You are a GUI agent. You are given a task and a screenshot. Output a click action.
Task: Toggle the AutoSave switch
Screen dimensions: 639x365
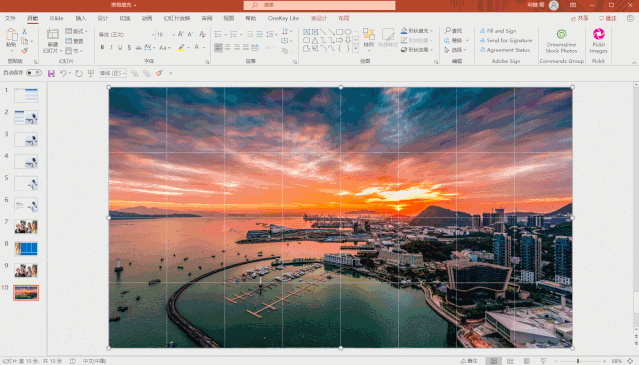33,73
